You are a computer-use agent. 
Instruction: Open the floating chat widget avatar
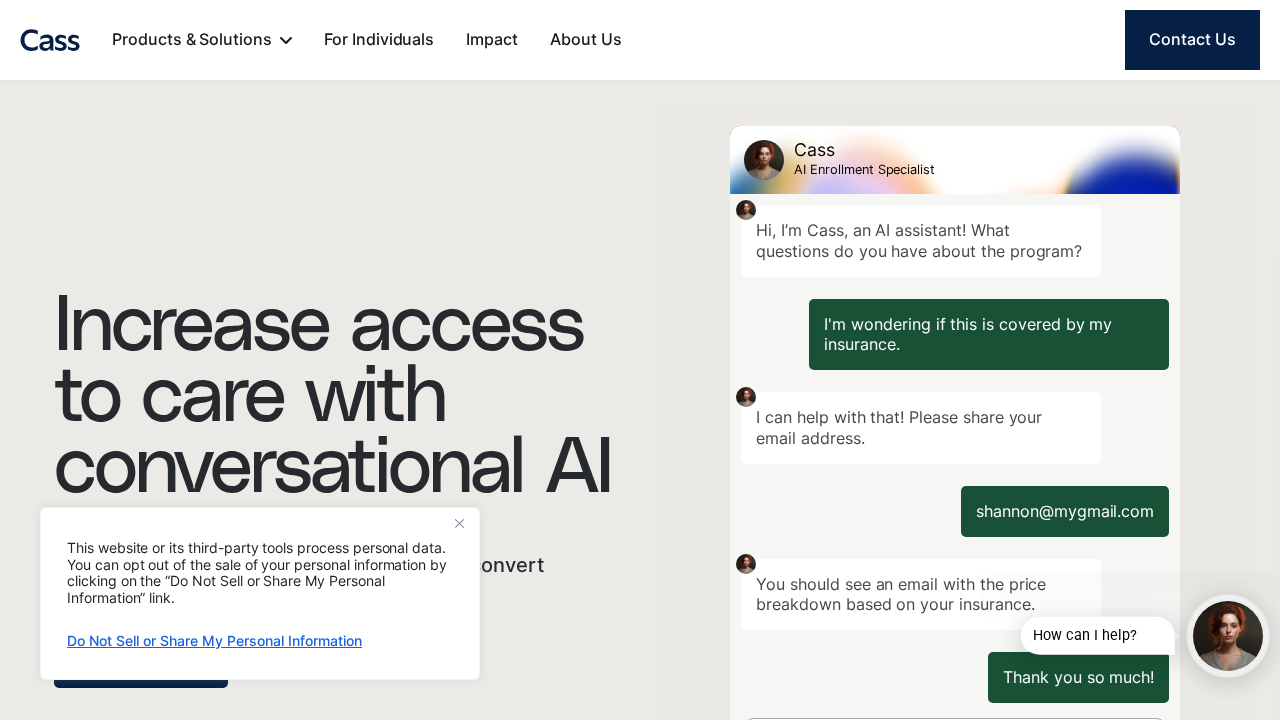[1227, 635]
